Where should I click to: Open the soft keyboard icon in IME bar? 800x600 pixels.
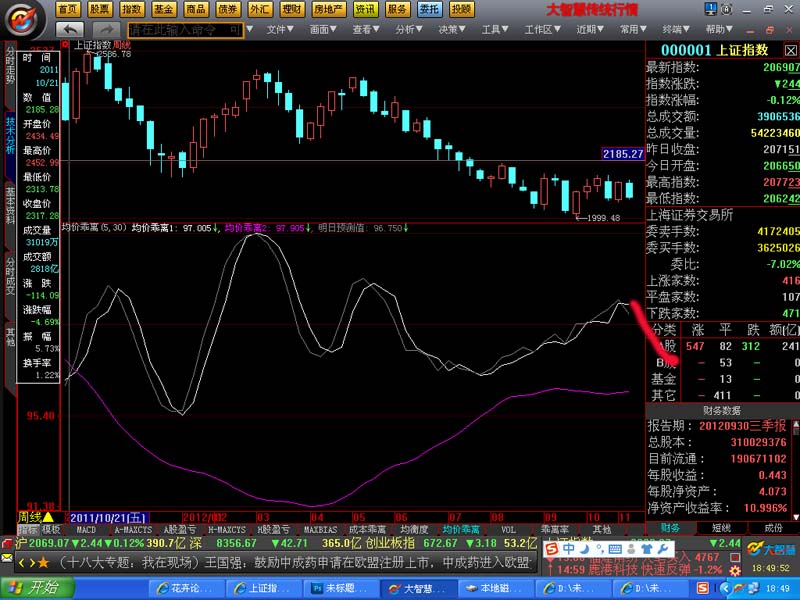click(615, 549)
